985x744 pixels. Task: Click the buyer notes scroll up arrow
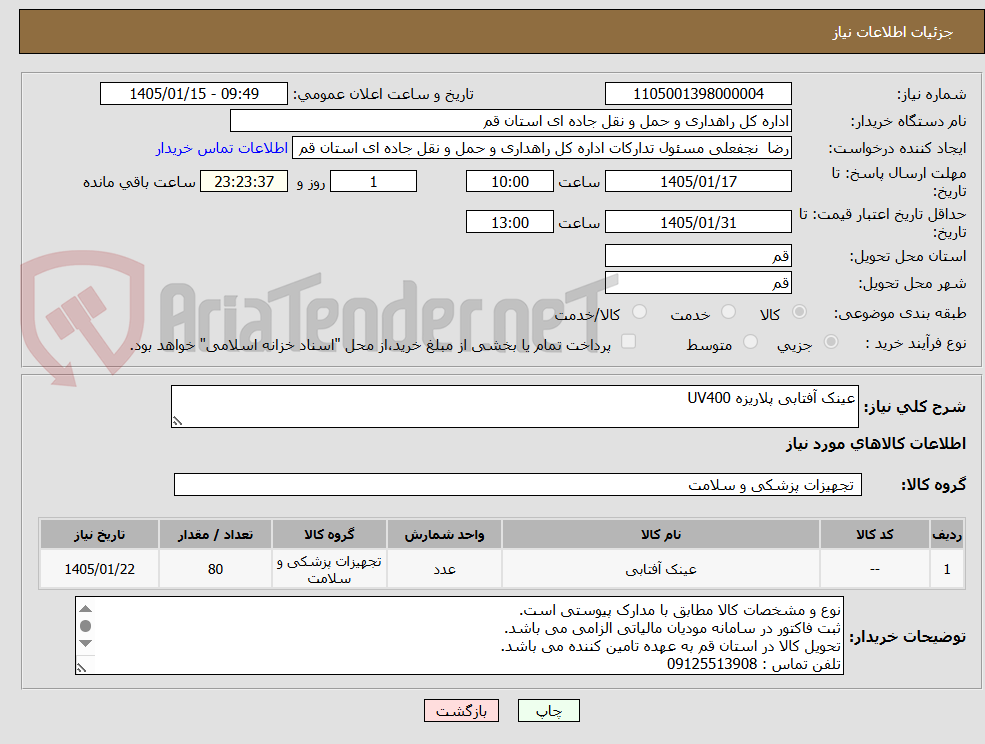(85, 609)
